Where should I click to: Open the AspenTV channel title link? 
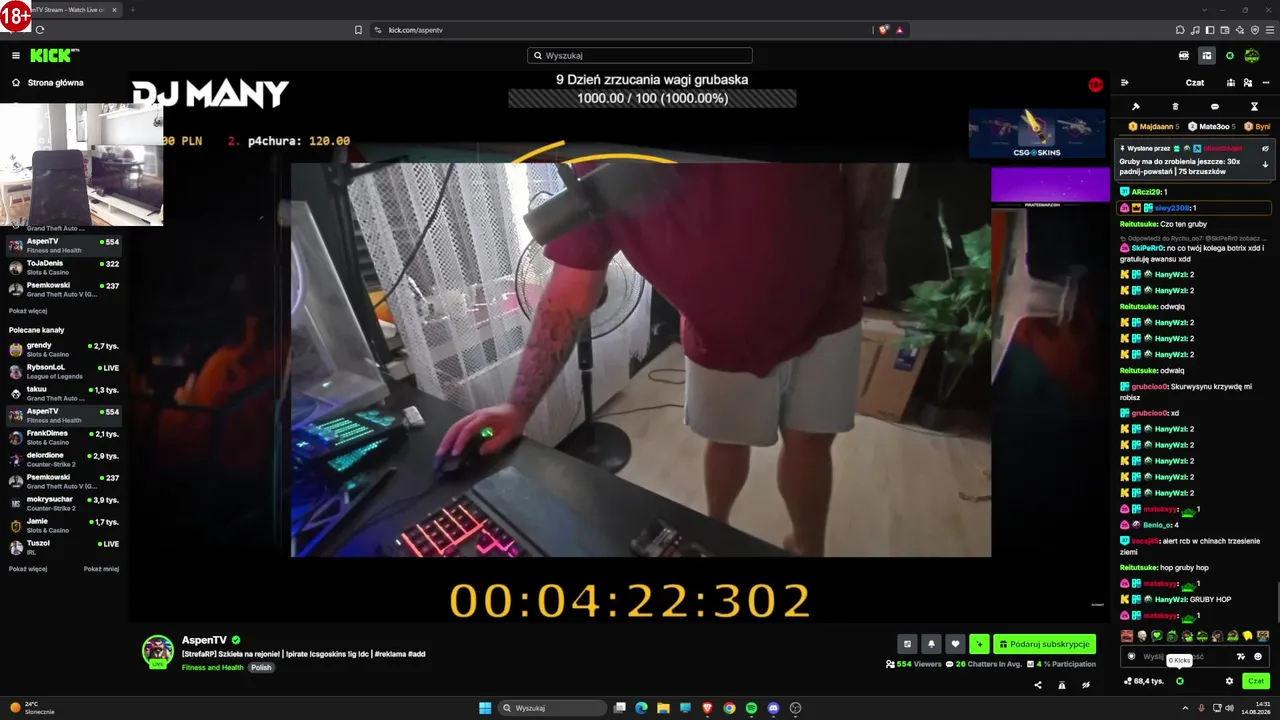pyautogui.click(x=204, y=640)
